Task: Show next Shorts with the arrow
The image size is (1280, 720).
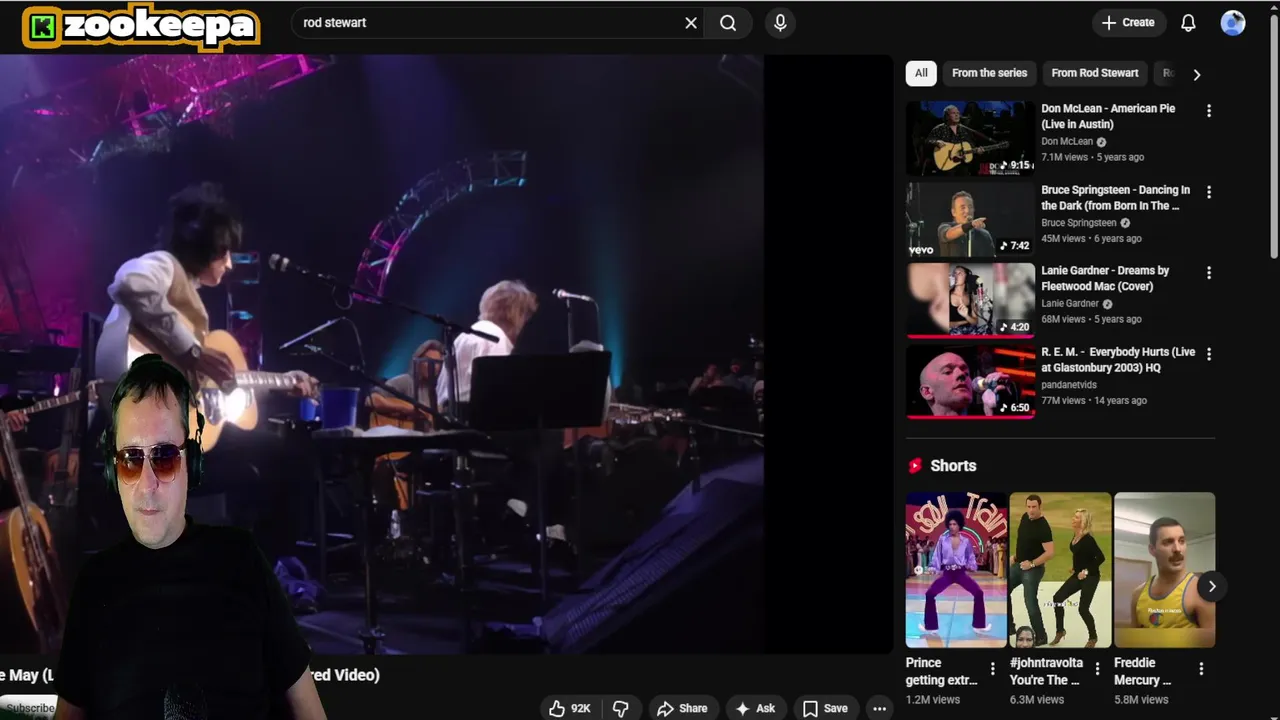Action: click(1211, 586)
